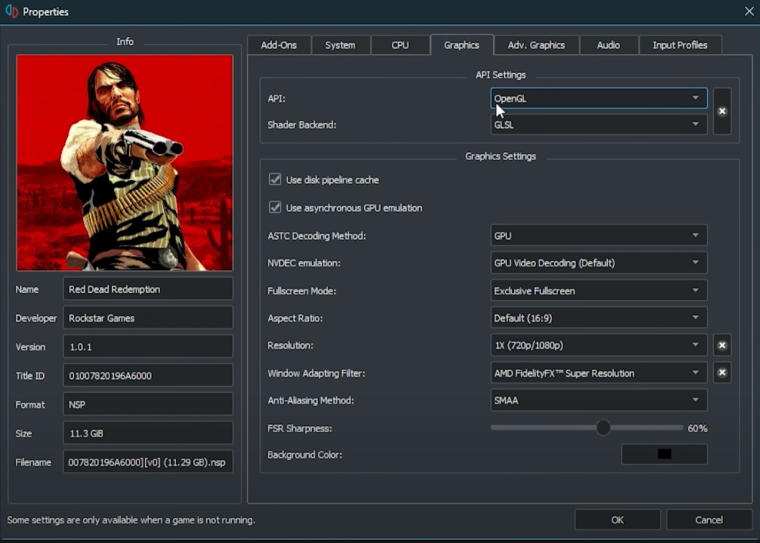Click the Filename field ending in .nsp
Screen dimensions: 760x543
[x=148, y=462]
